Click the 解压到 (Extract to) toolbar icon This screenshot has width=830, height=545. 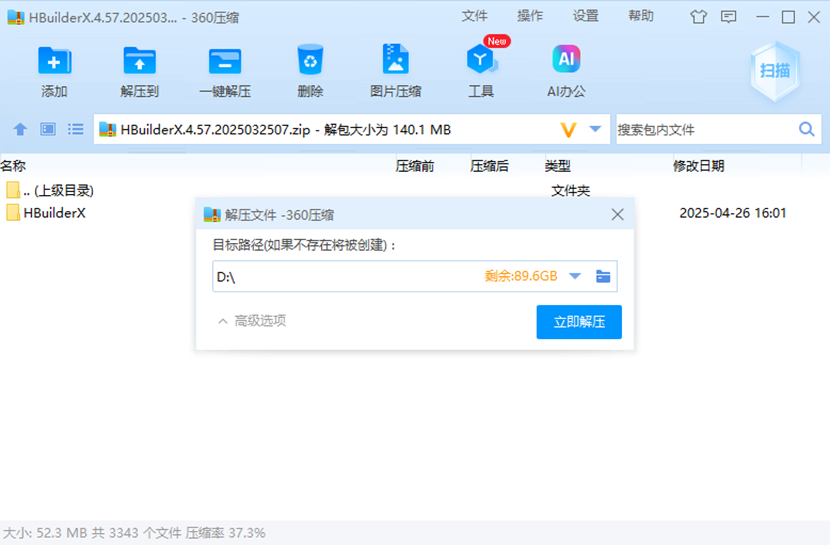click(x=139, y=60)
